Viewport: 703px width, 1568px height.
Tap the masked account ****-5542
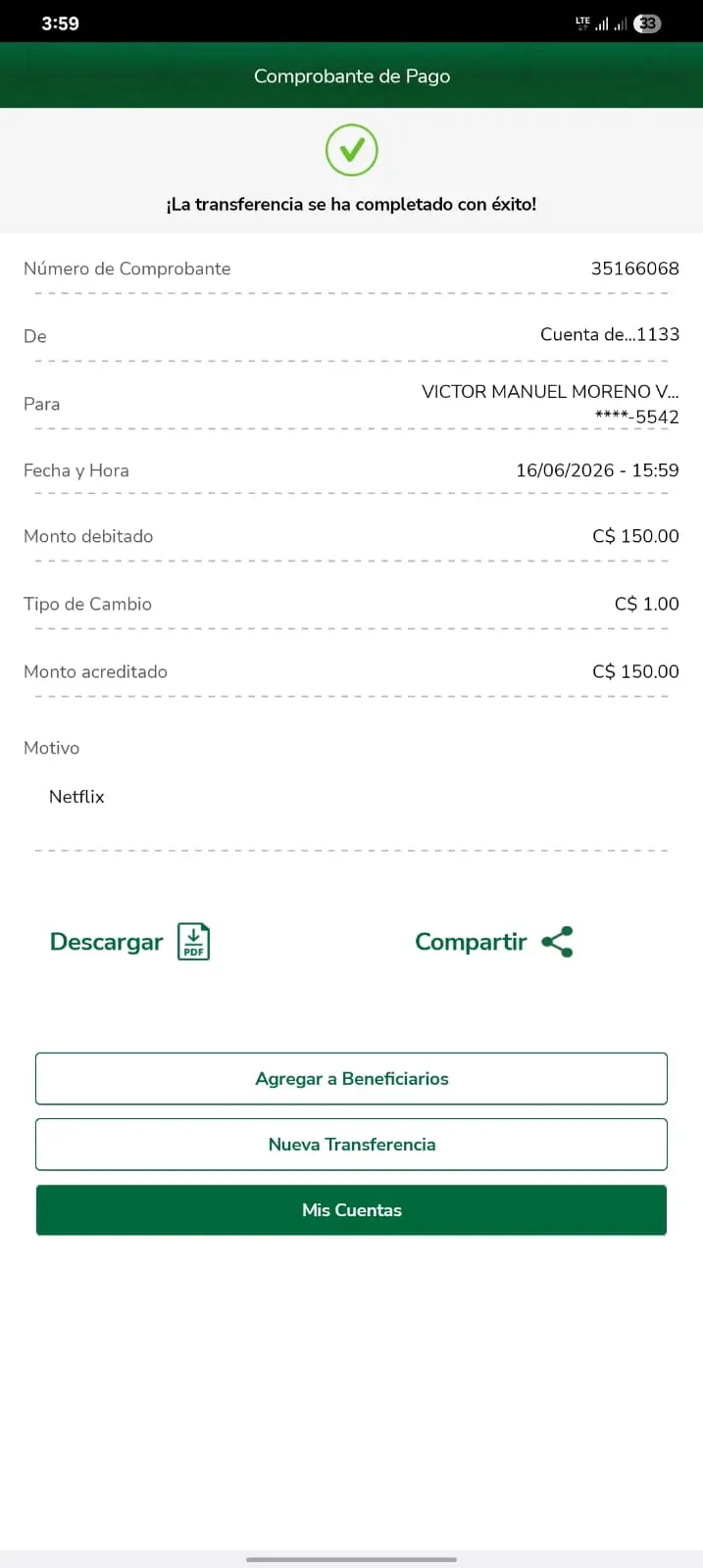[636, 417]
